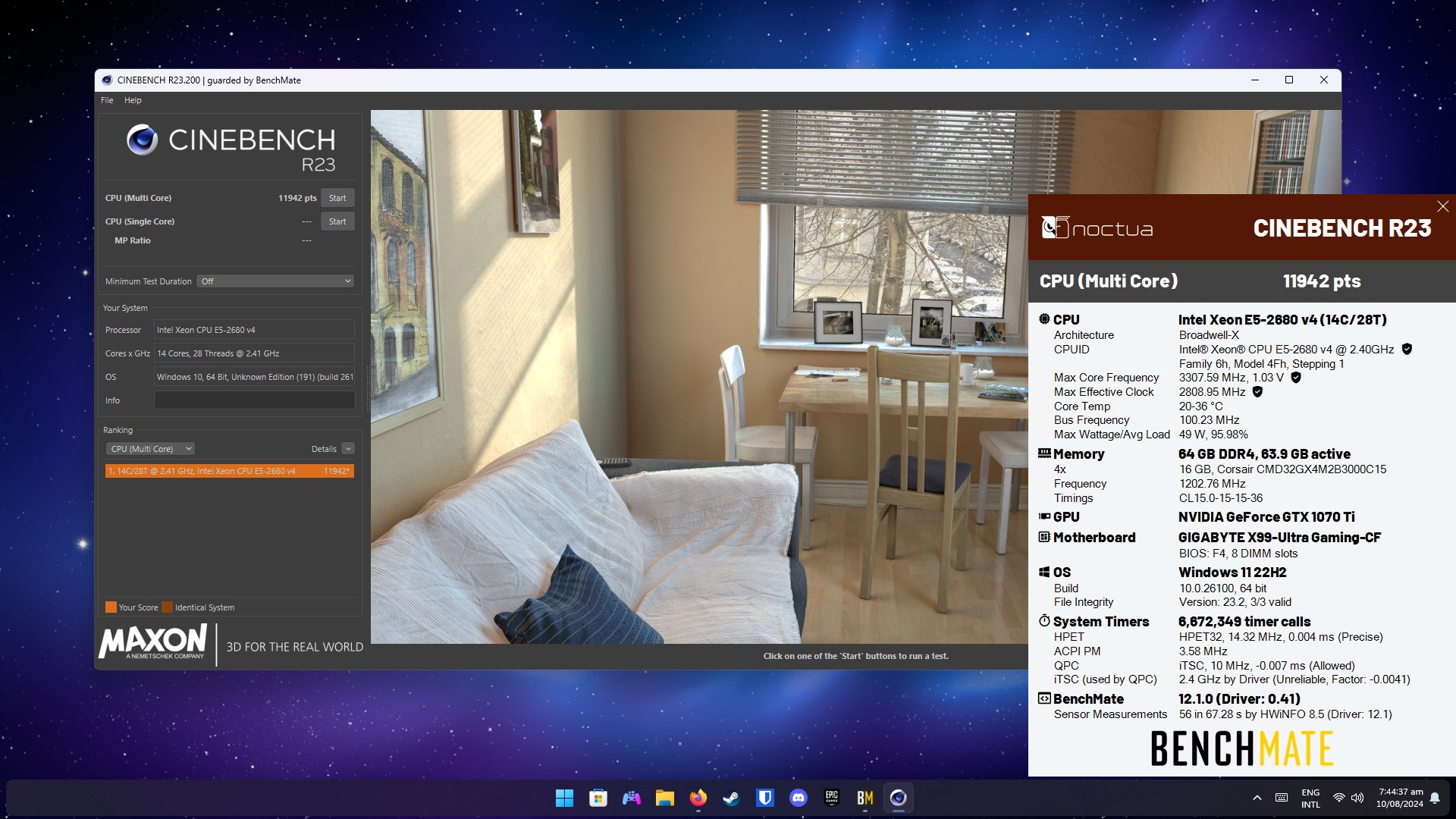This screenshot has width=1456, height=819.
Task: Open the Windows Start menu
Action: [x=564, y=798]
